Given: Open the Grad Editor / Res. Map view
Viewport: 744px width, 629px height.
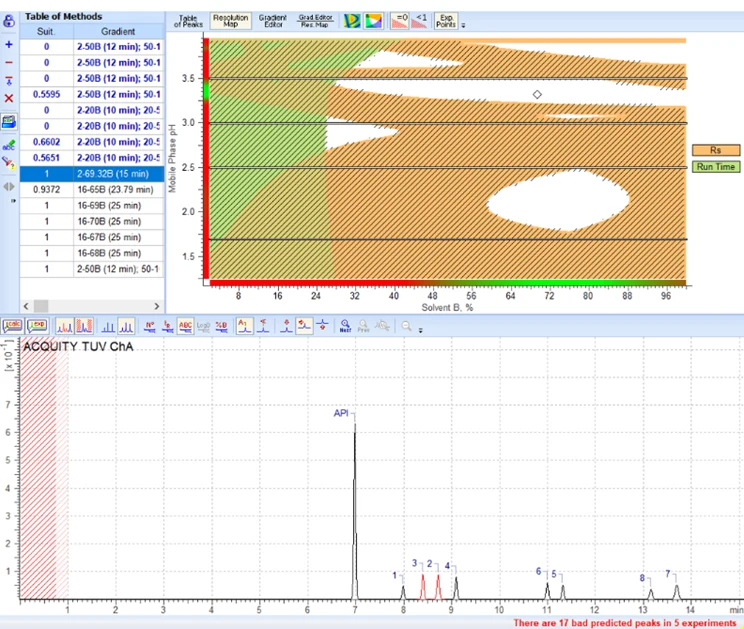Looking at the screenshot, I should [x=315, y=21].
